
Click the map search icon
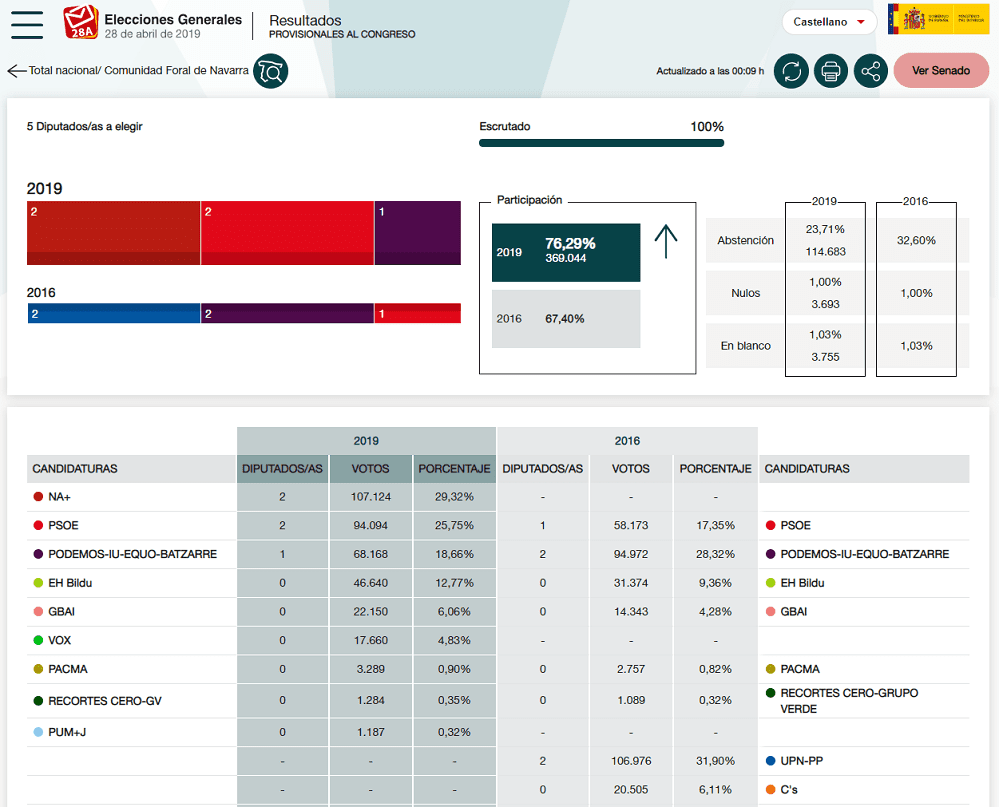pos(270,71)
